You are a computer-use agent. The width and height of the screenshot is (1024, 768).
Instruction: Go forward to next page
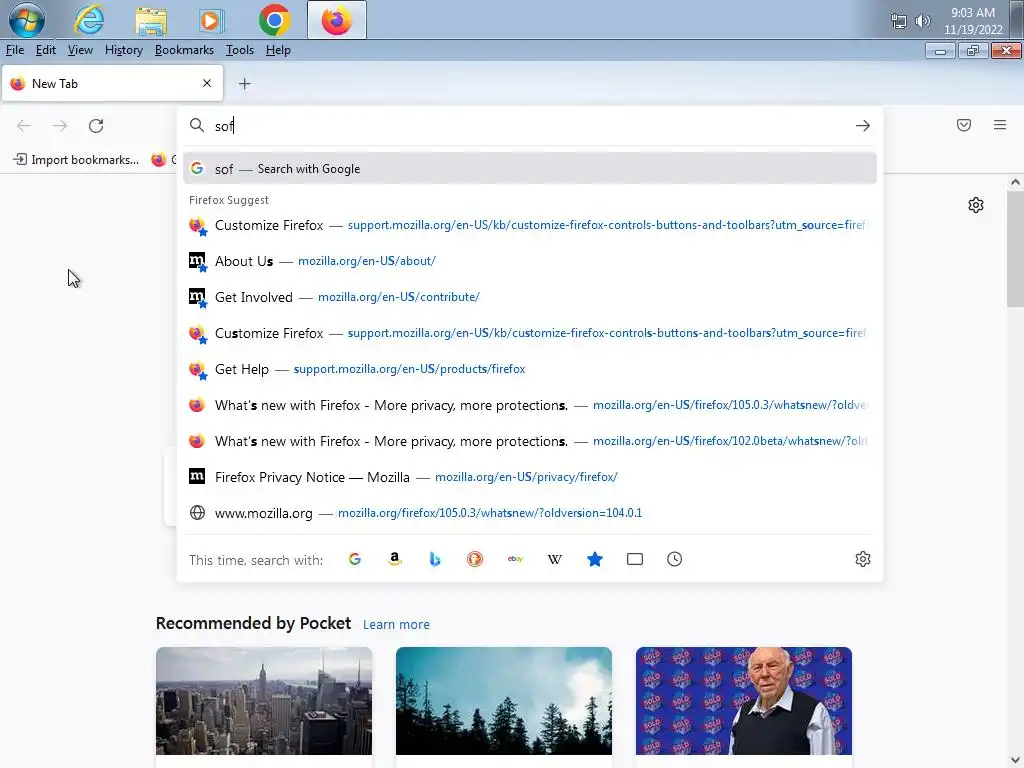[60, 125]
